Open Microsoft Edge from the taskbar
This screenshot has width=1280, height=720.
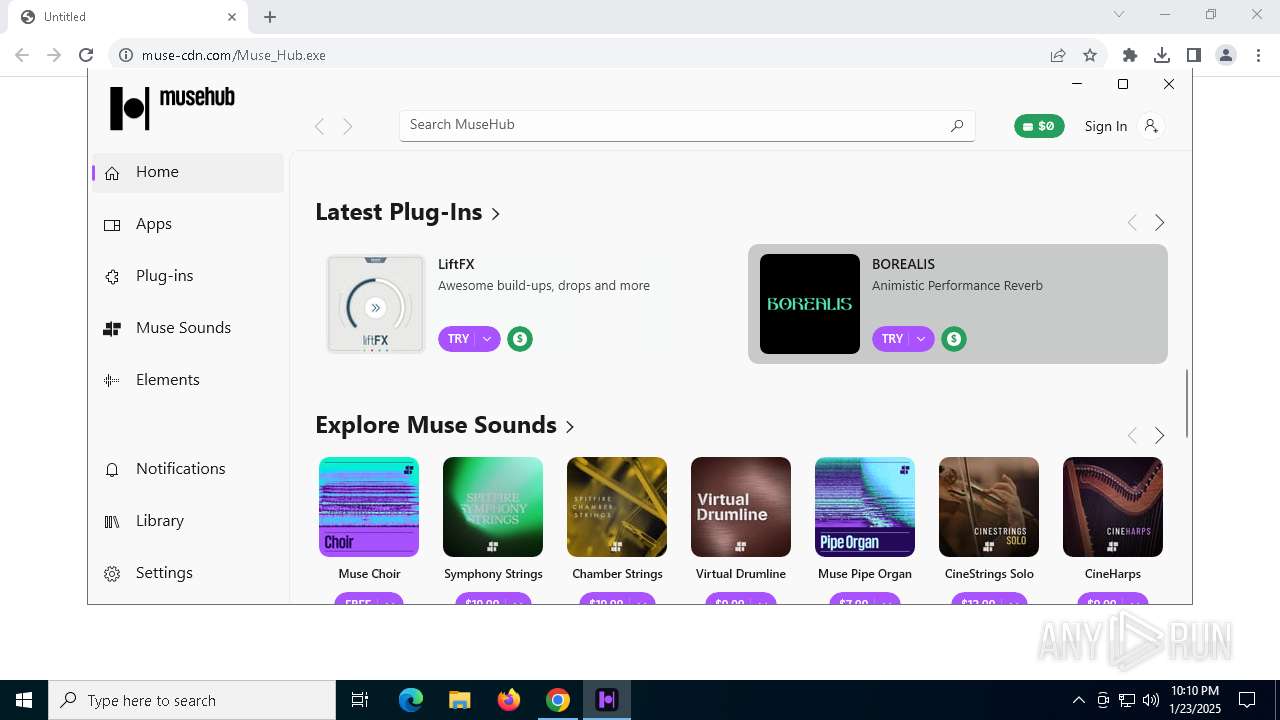[411, 700]
